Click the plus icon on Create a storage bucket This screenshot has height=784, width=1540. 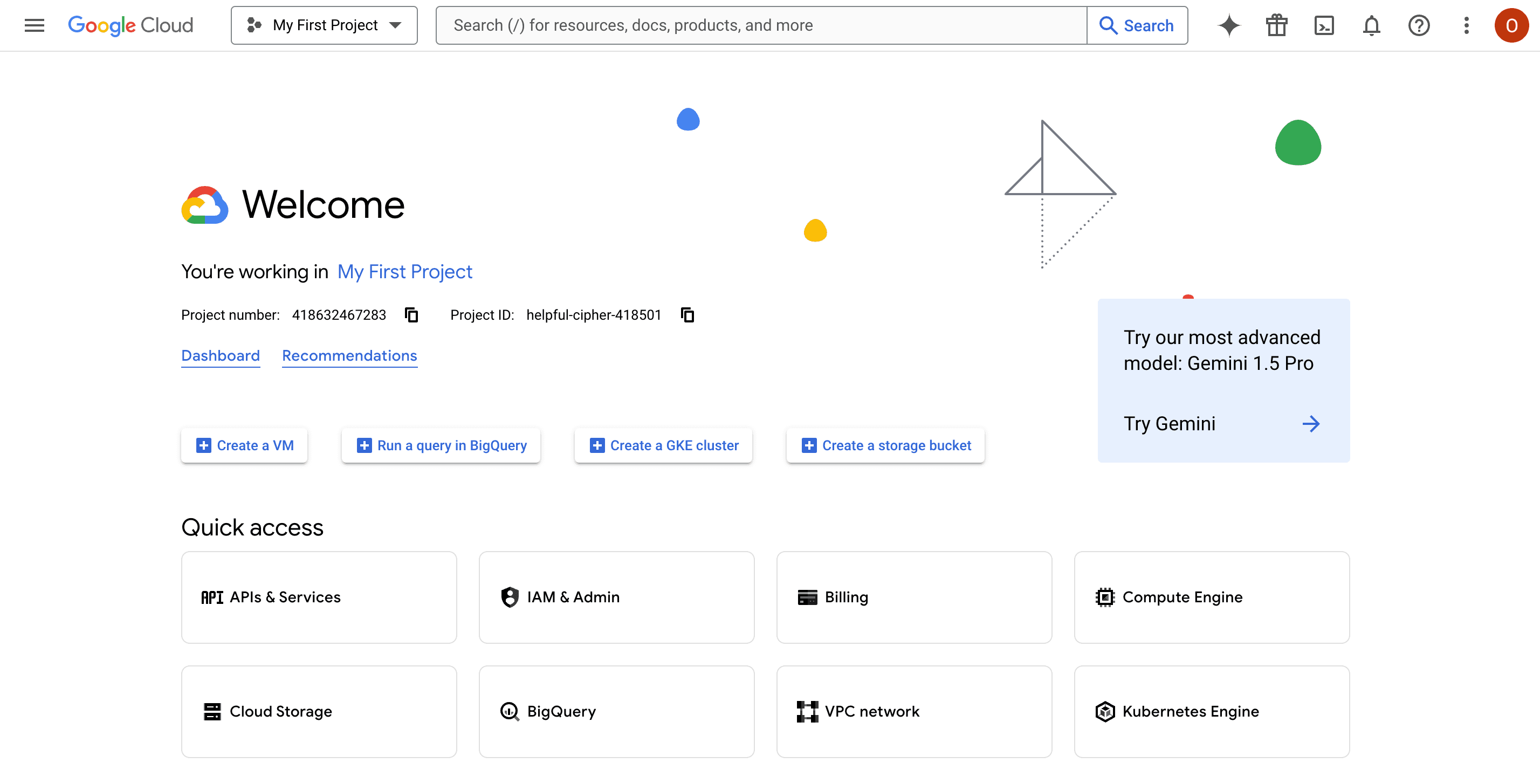pyautogui.click(x=809, y=445)
